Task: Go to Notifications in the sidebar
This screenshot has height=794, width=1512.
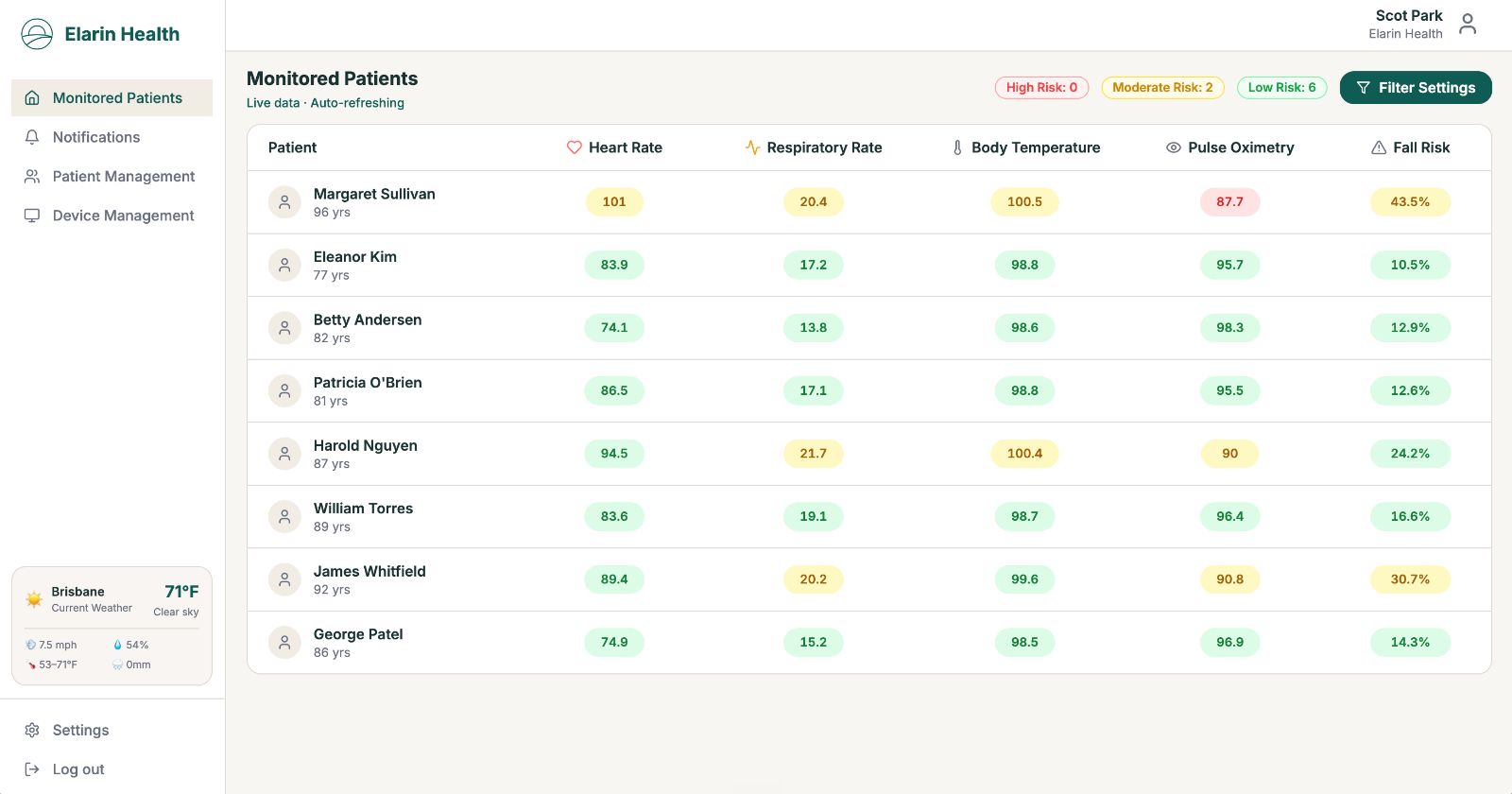Action: pyautogui.click(x=112, y=137)
